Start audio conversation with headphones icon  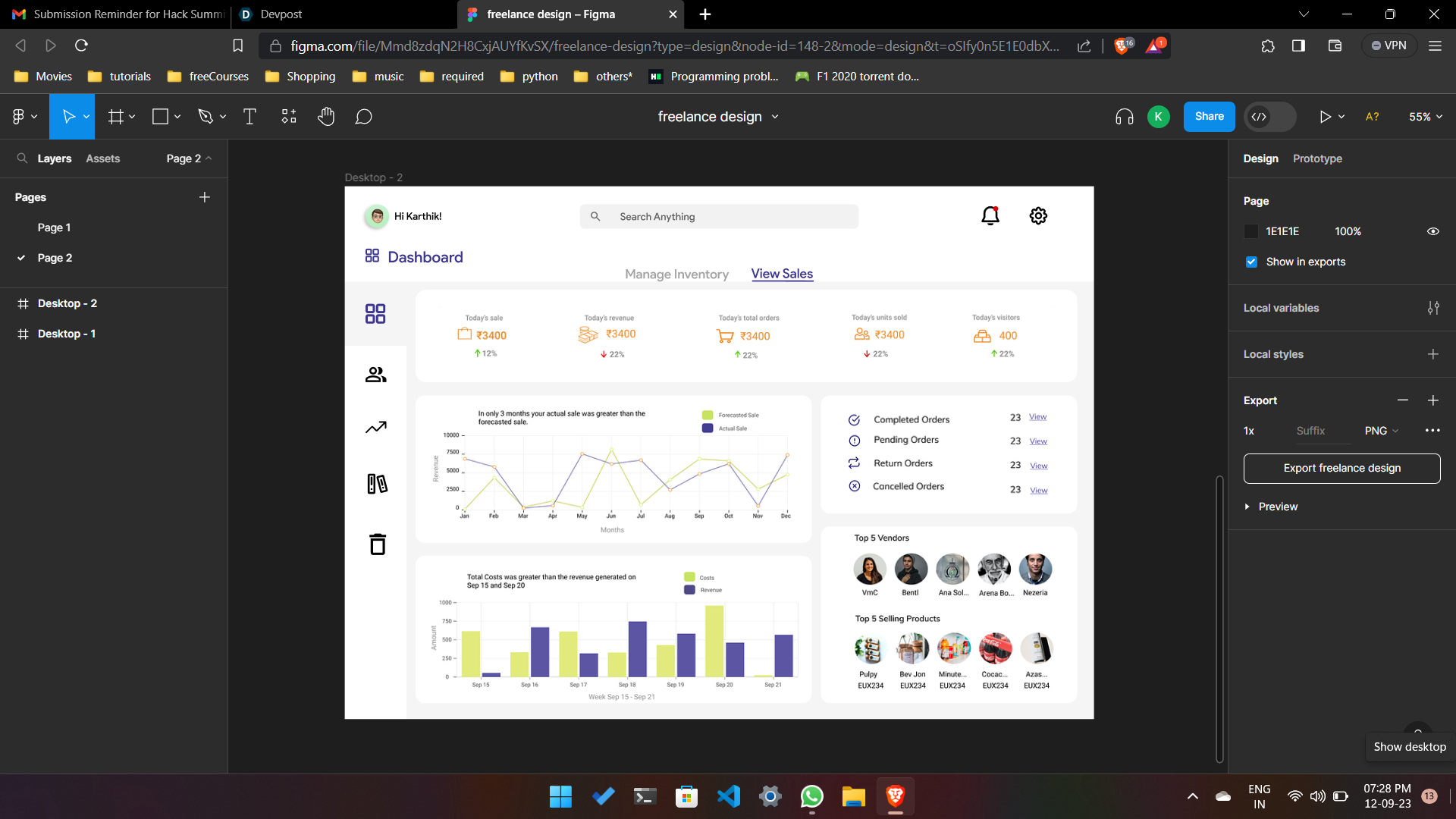coord(1124,117)
